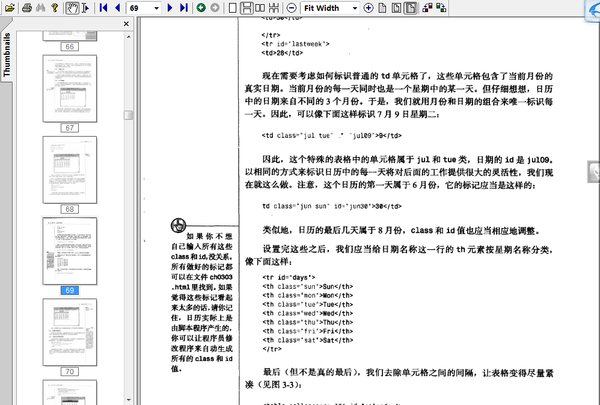This screenshot has width=600, height=405.
Task: Click the page label 66
Action: click(70, 47)
